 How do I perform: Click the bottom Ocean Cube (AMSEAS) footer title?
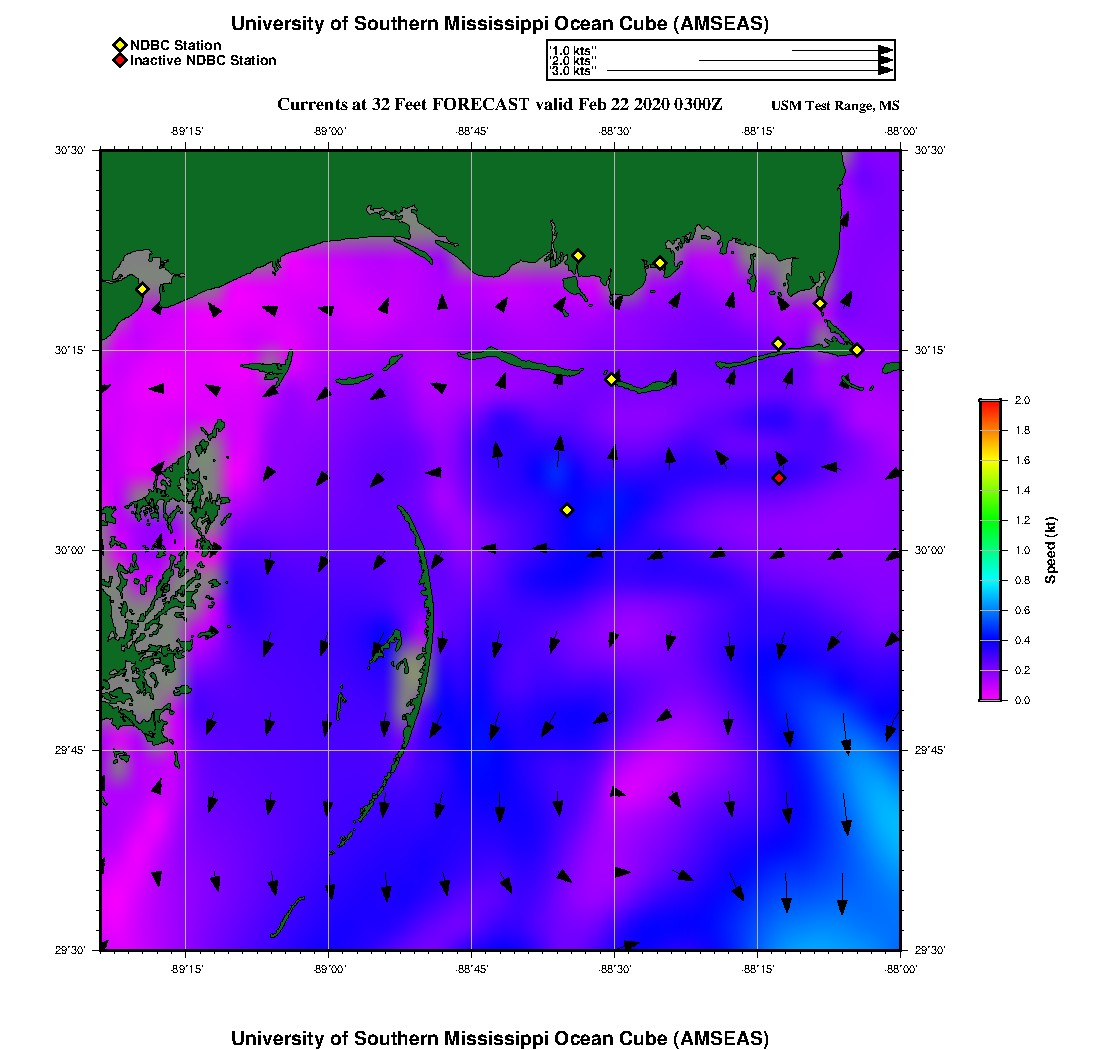(499, 1038)
